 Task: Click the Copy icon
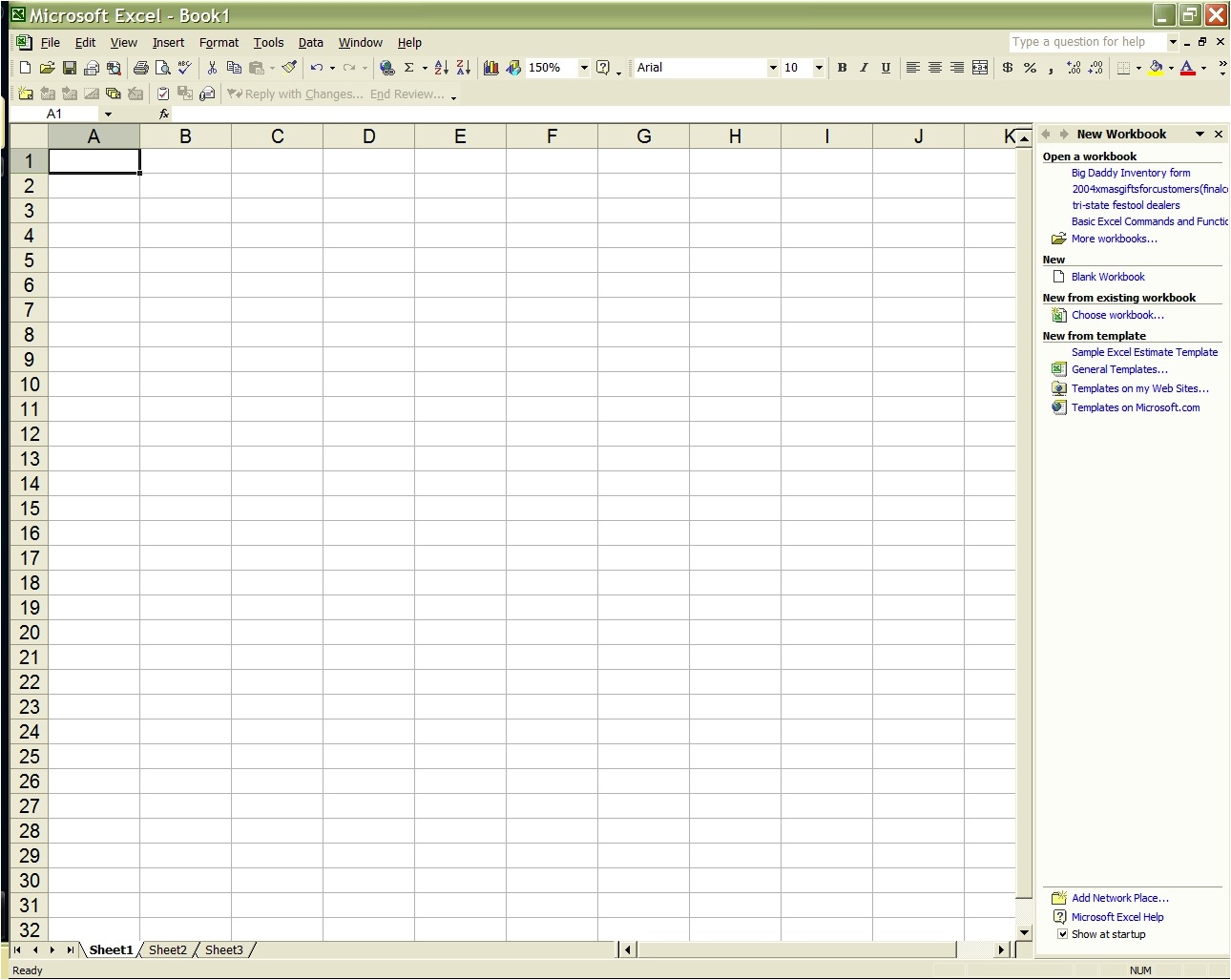pyautogui.click(x=234, y=68)
